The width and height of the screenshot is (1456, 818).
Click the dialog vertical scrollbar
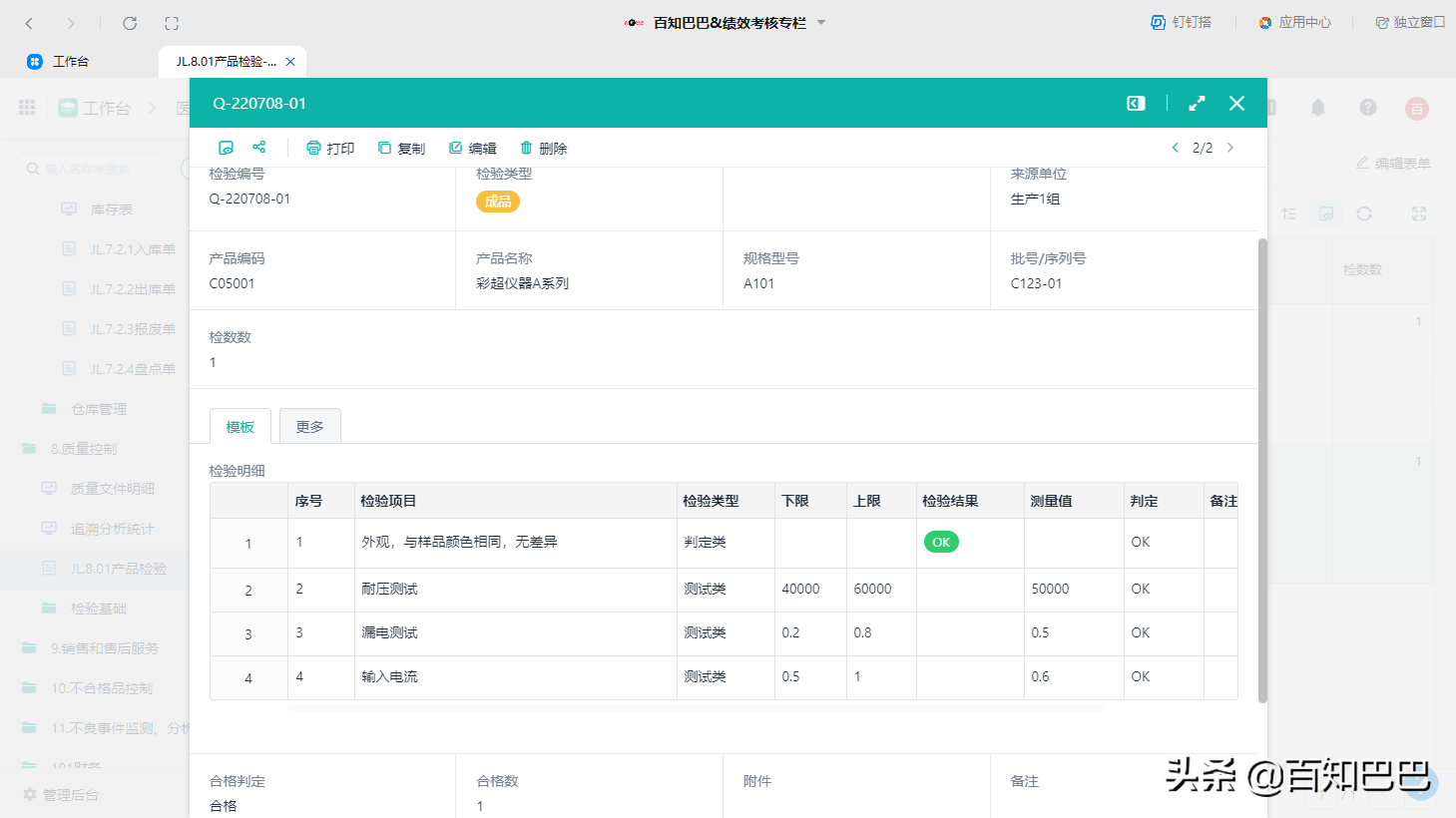1262,470
